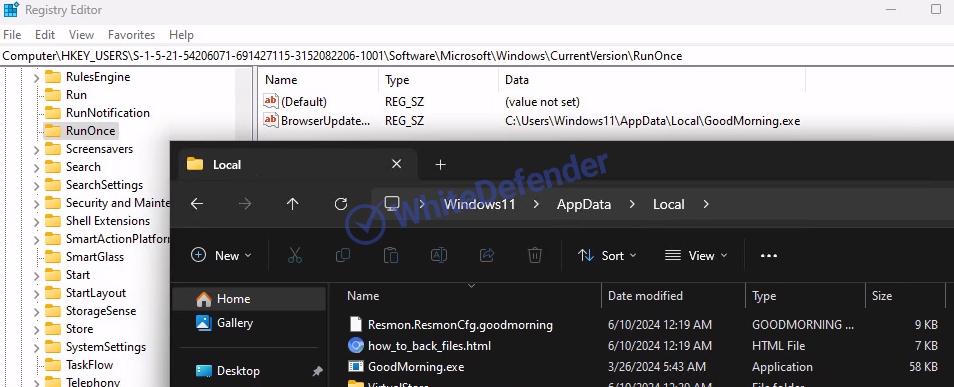Expand the StartLayout registry key
Screen dimensions: 954x387
pos(37,293)
